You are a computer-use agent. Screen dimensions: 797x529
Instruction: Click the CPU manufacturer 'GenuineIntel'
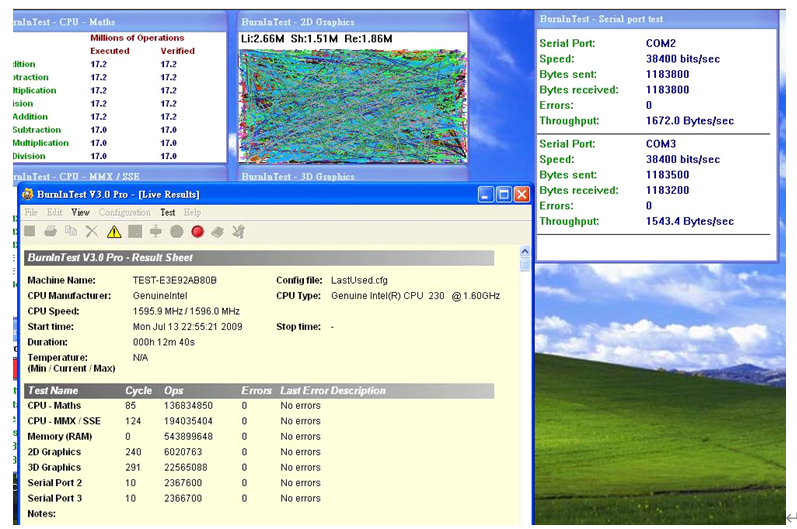[160, 295]
